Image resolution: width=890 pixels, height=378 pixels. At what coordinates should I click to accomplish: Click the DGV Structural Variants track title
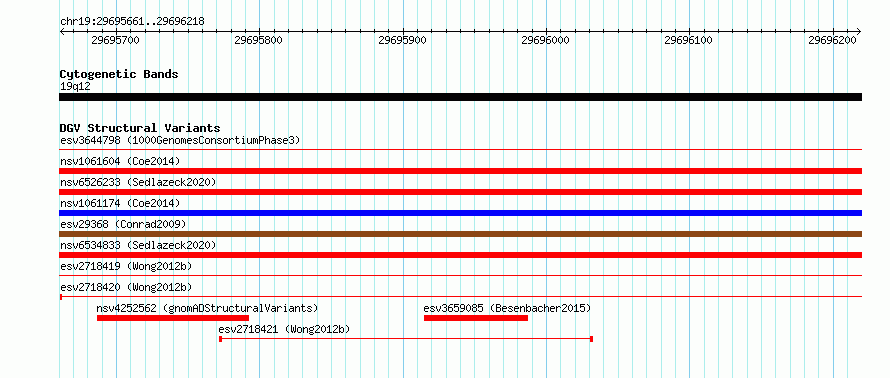click(140, 128)
